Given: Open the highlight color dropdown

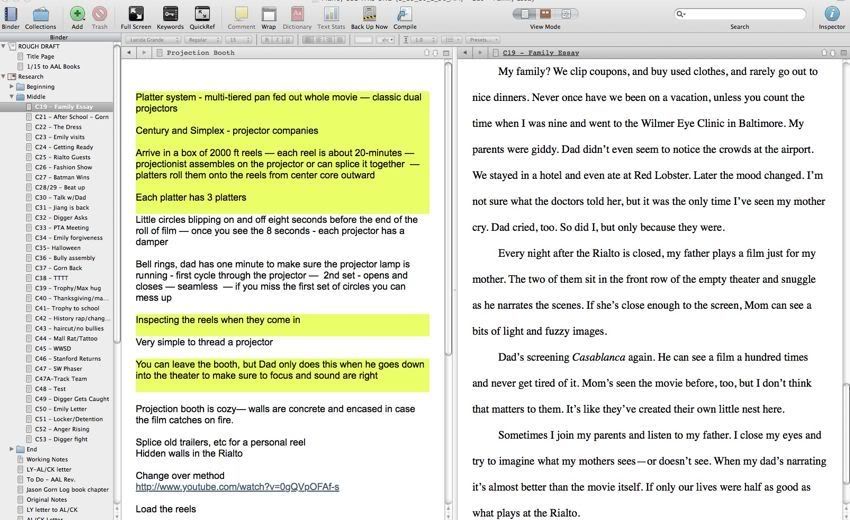Looking at the screenshot, I should click(385, 40).
